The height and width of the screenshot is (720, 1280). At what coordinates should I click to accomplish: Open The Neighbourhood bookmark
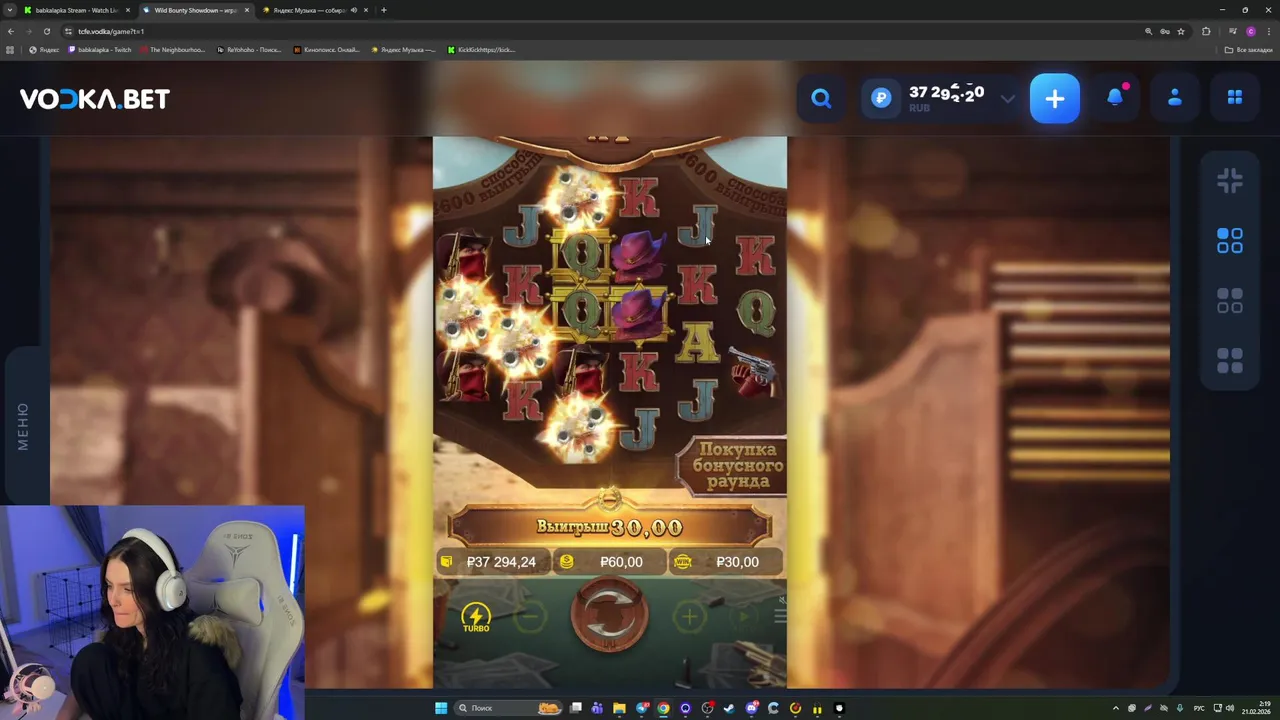[172, 49]
